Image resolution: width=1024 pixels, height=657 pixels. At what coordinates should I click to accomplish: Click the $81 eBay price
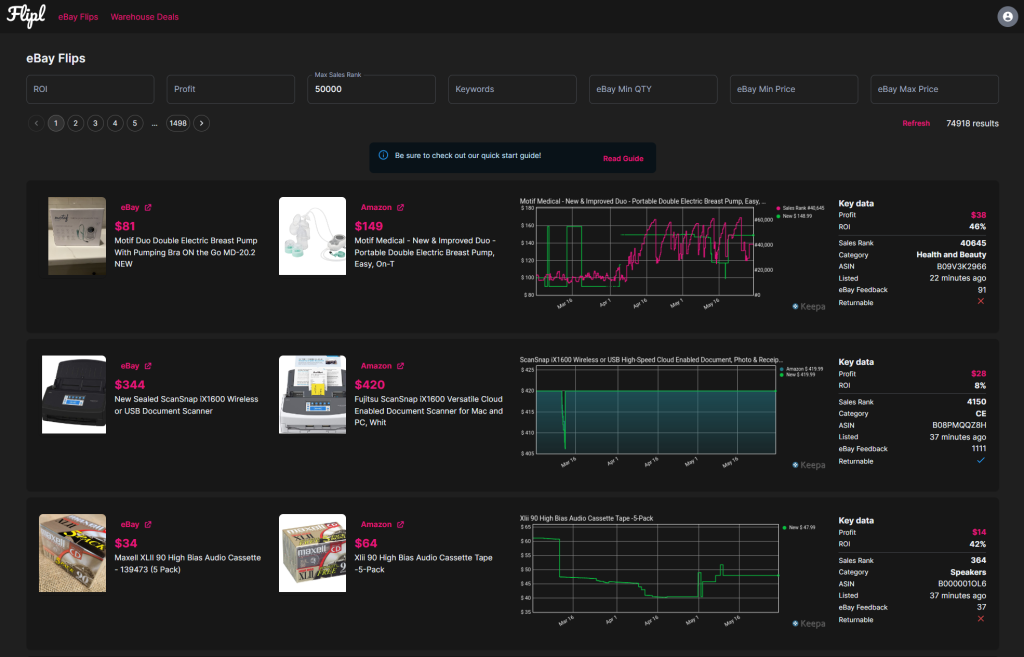tap(125, 227)
